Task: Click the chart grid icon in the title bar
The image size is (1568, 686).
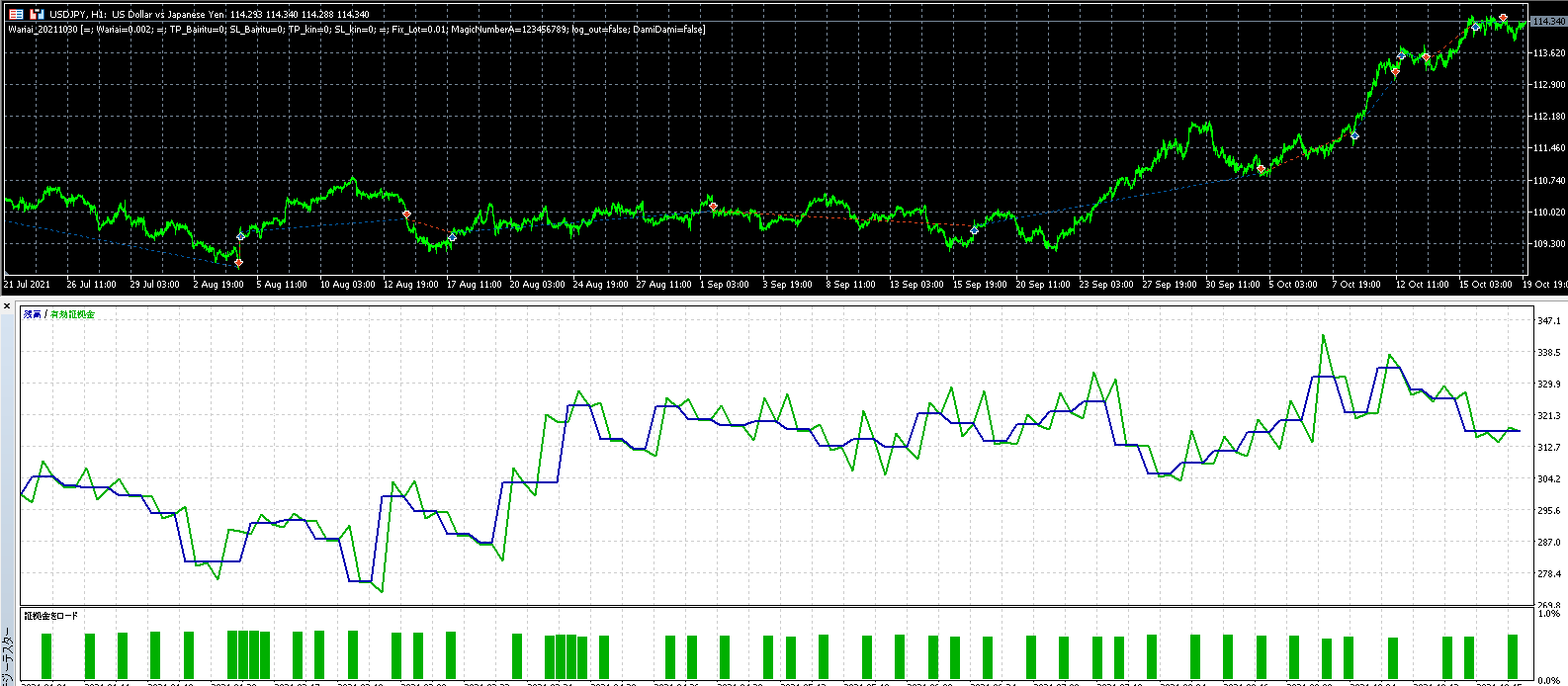Action: (x=16, y=14)
